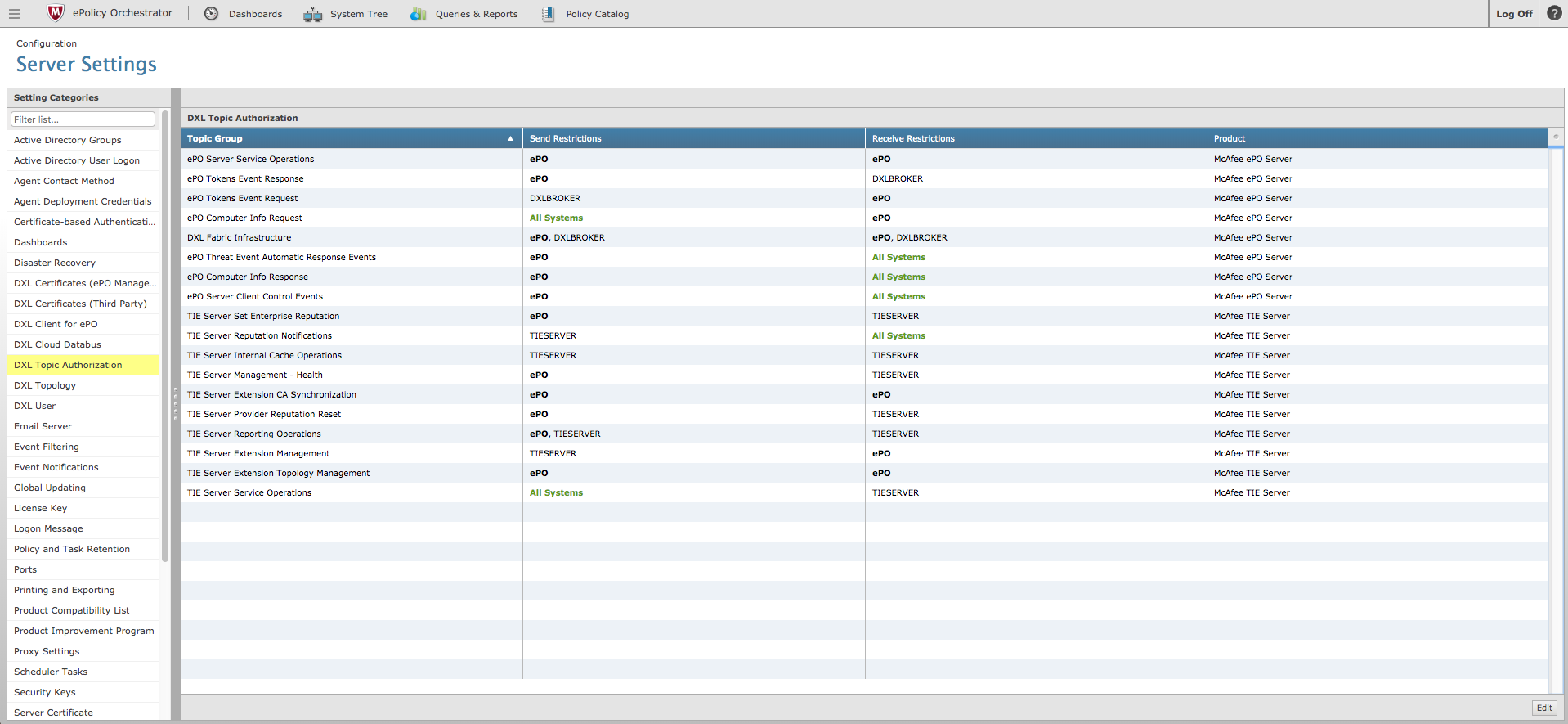Image resolution: width=1568 pixels, height=724 pixels.
Task: Select Scheduler Tasks category
Action: click(x=83, y=672)
